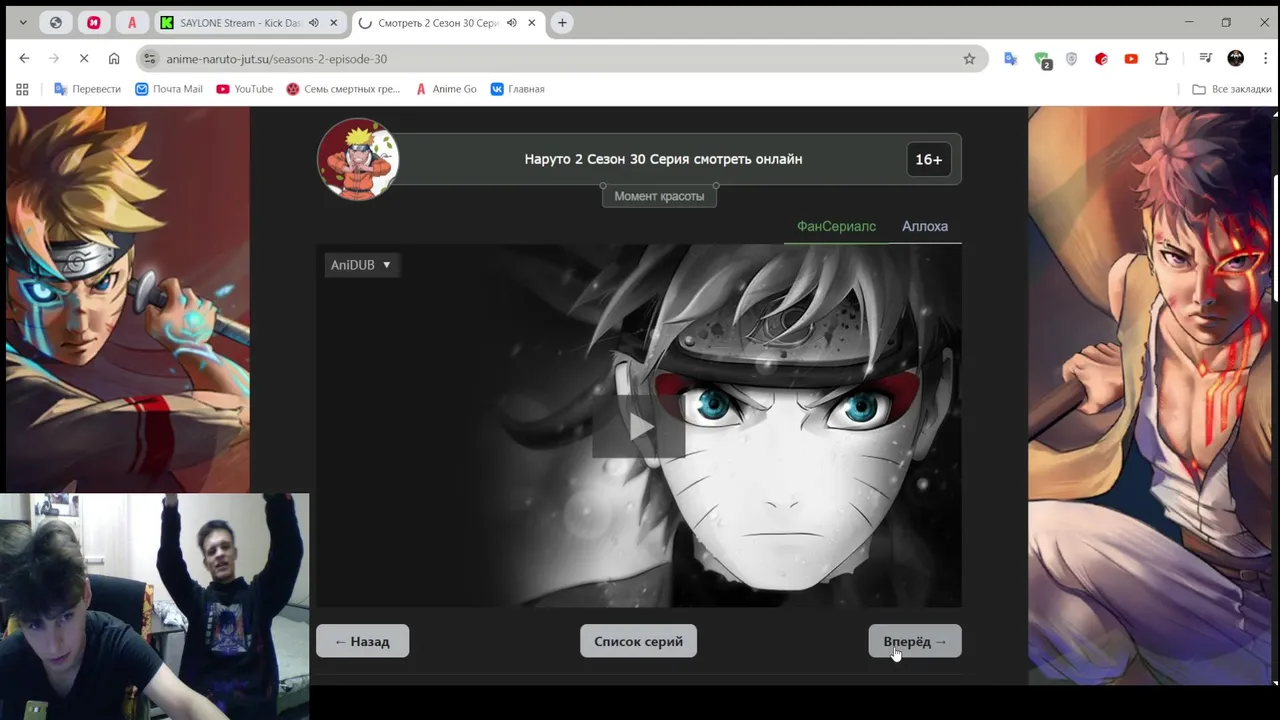The height and width of the screenshot is (720, 1280).
Task: Mute the SAYLONE Stream tab audio
Action: (x=314, y=22)
